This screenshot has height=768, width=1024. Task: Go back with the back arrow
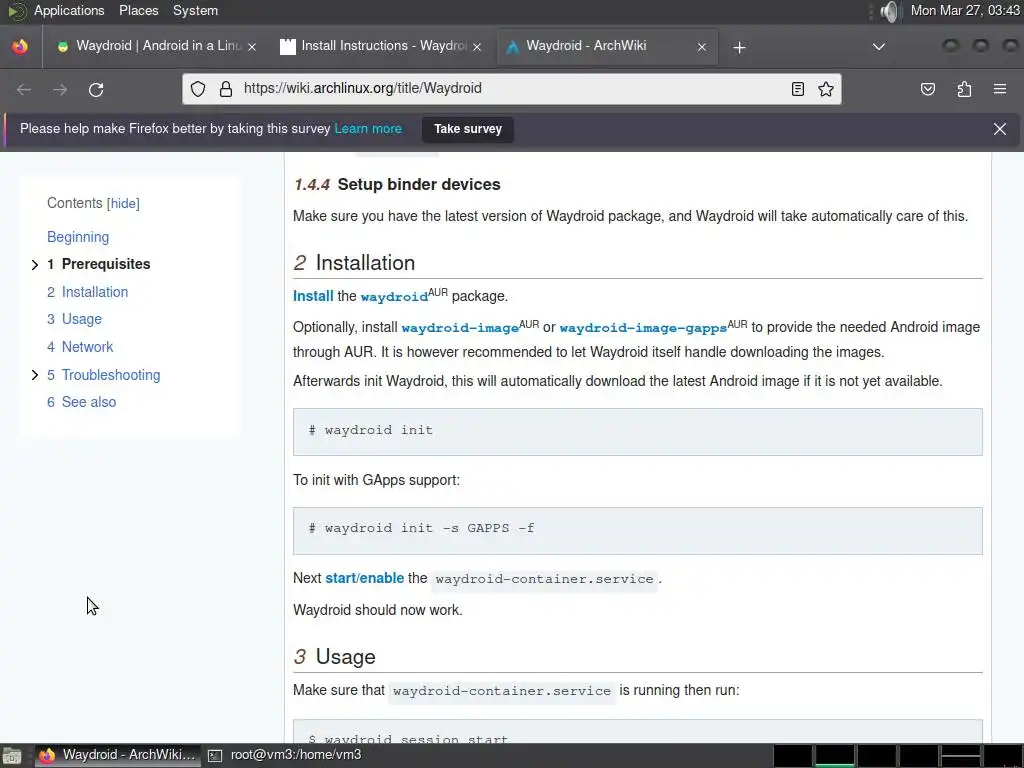(24, 89)
